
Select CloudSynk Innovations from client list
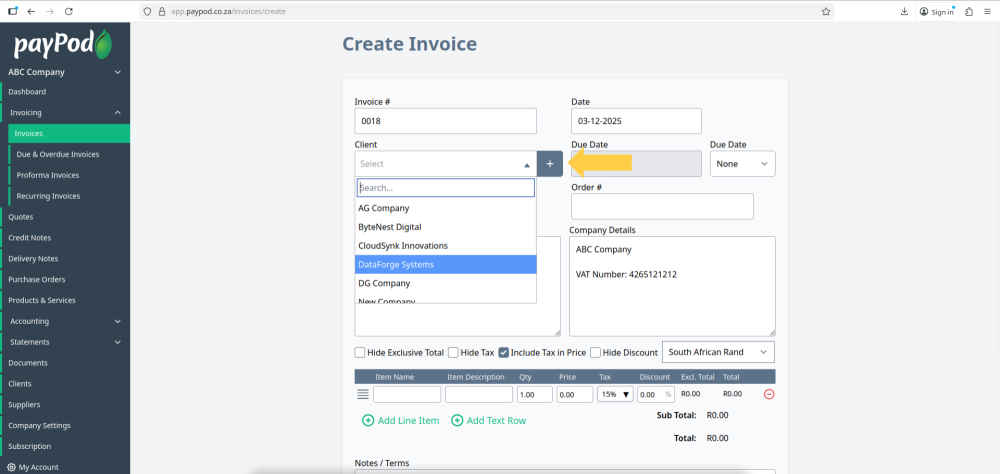[x=446, y=246]
